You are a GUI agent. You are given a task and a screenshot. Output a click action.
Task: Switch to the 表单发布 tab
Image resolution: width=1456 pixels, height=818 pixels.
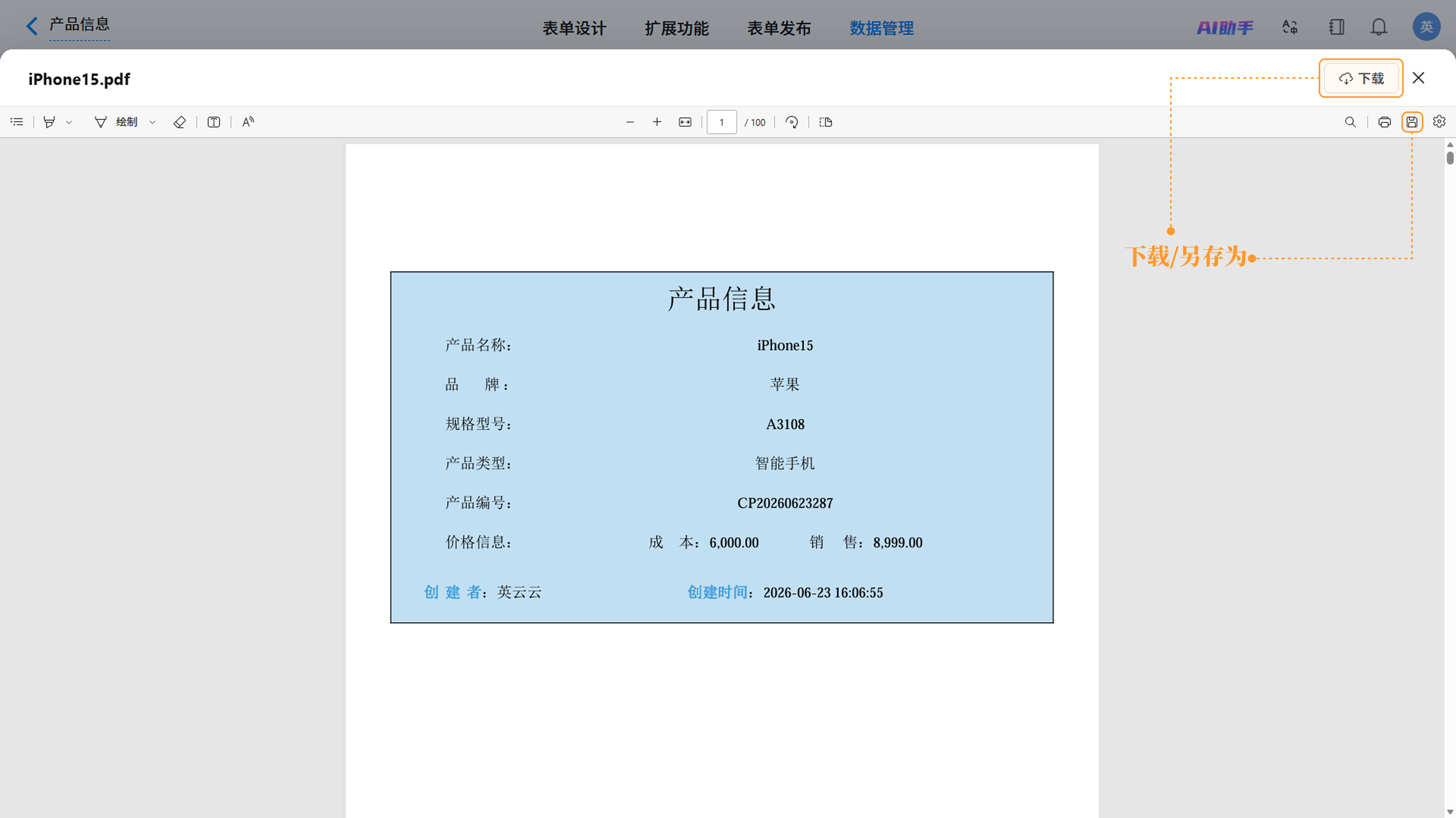point(779,28)
